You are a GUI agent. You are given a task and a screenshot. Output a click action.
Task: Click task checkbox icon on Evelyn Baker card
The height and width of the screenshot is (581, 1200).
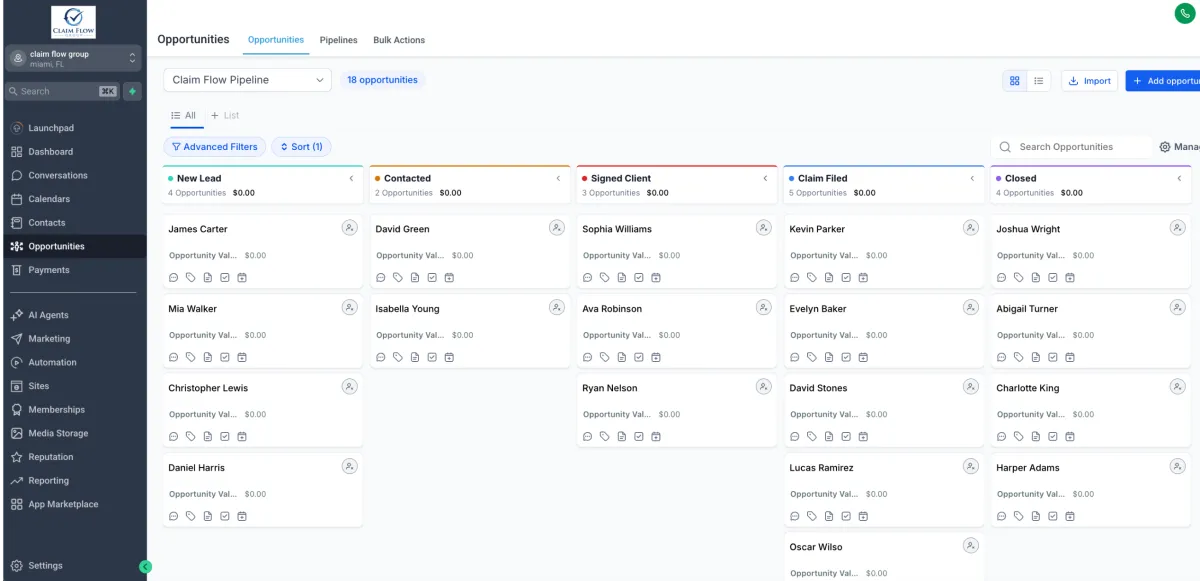pos(846,357)
